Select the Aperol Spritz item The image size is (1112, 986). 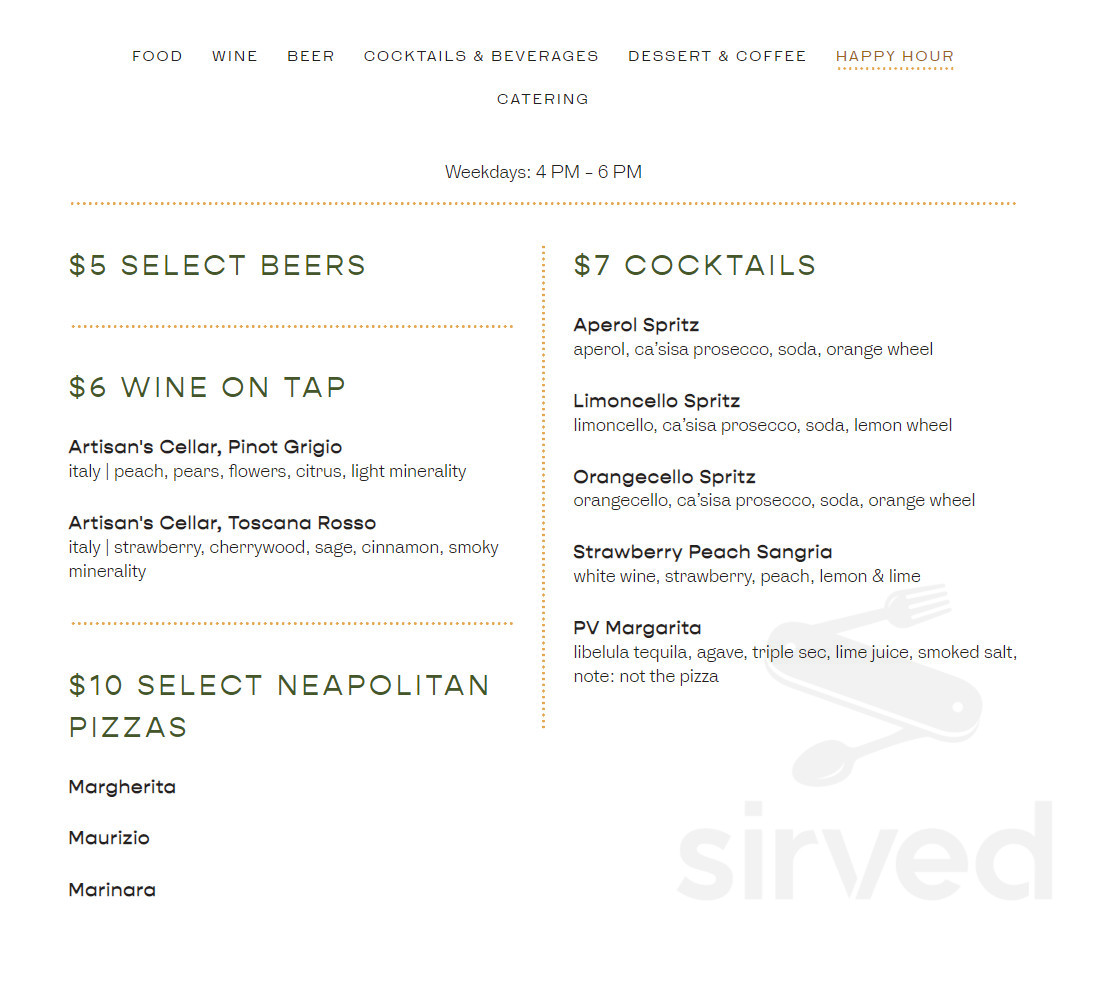tap(636, 324)
